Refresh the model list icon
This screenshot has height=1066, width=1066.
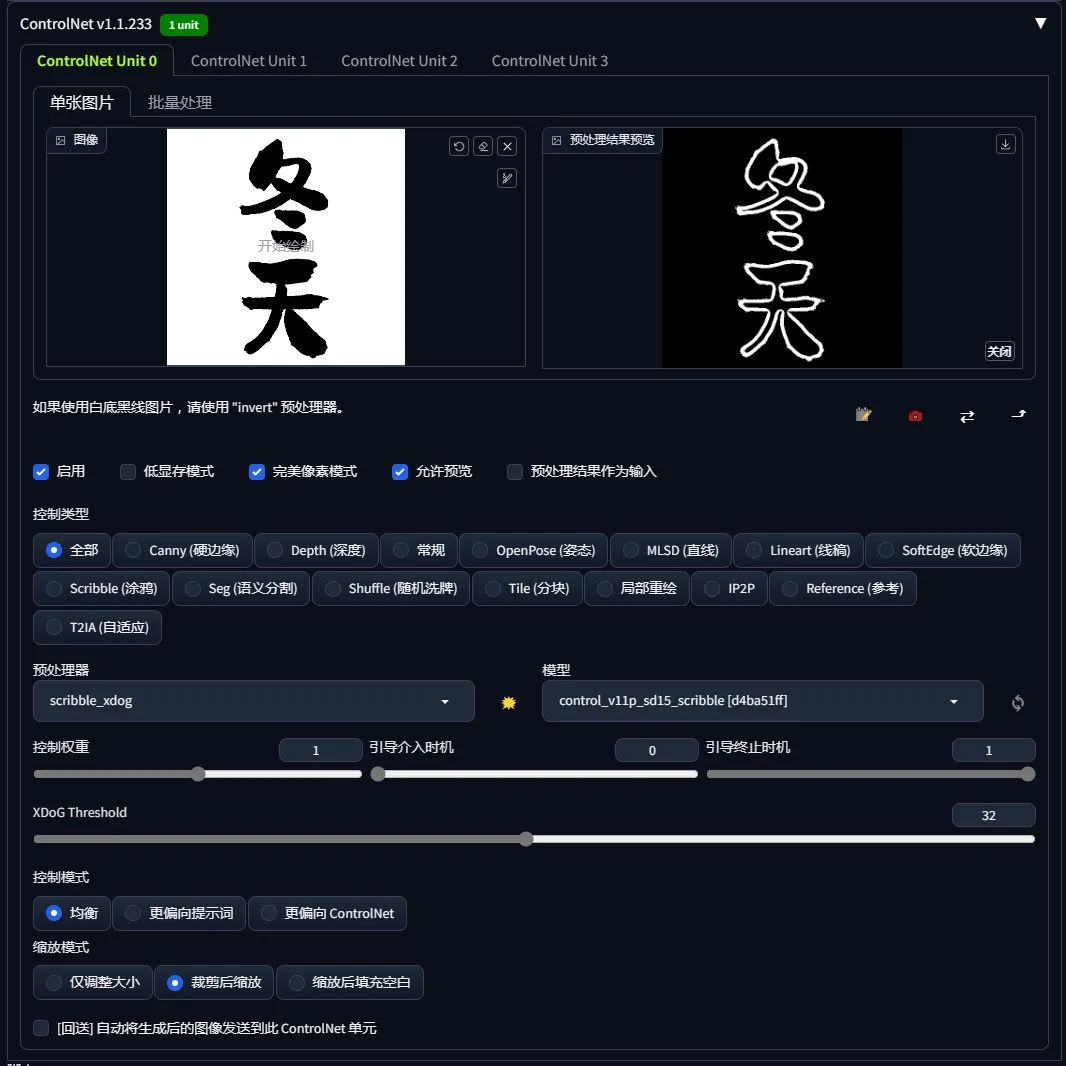(x=1018, y=702)
